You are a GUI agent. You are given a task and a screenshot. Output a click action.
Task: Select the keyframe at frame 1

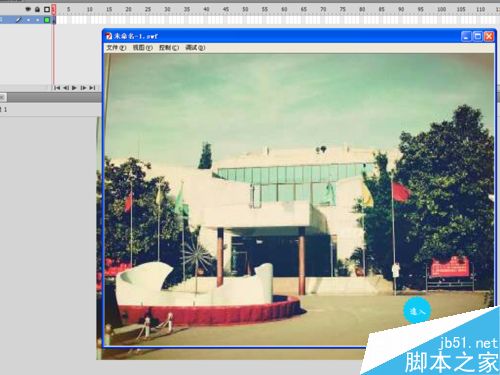point(54,20)
